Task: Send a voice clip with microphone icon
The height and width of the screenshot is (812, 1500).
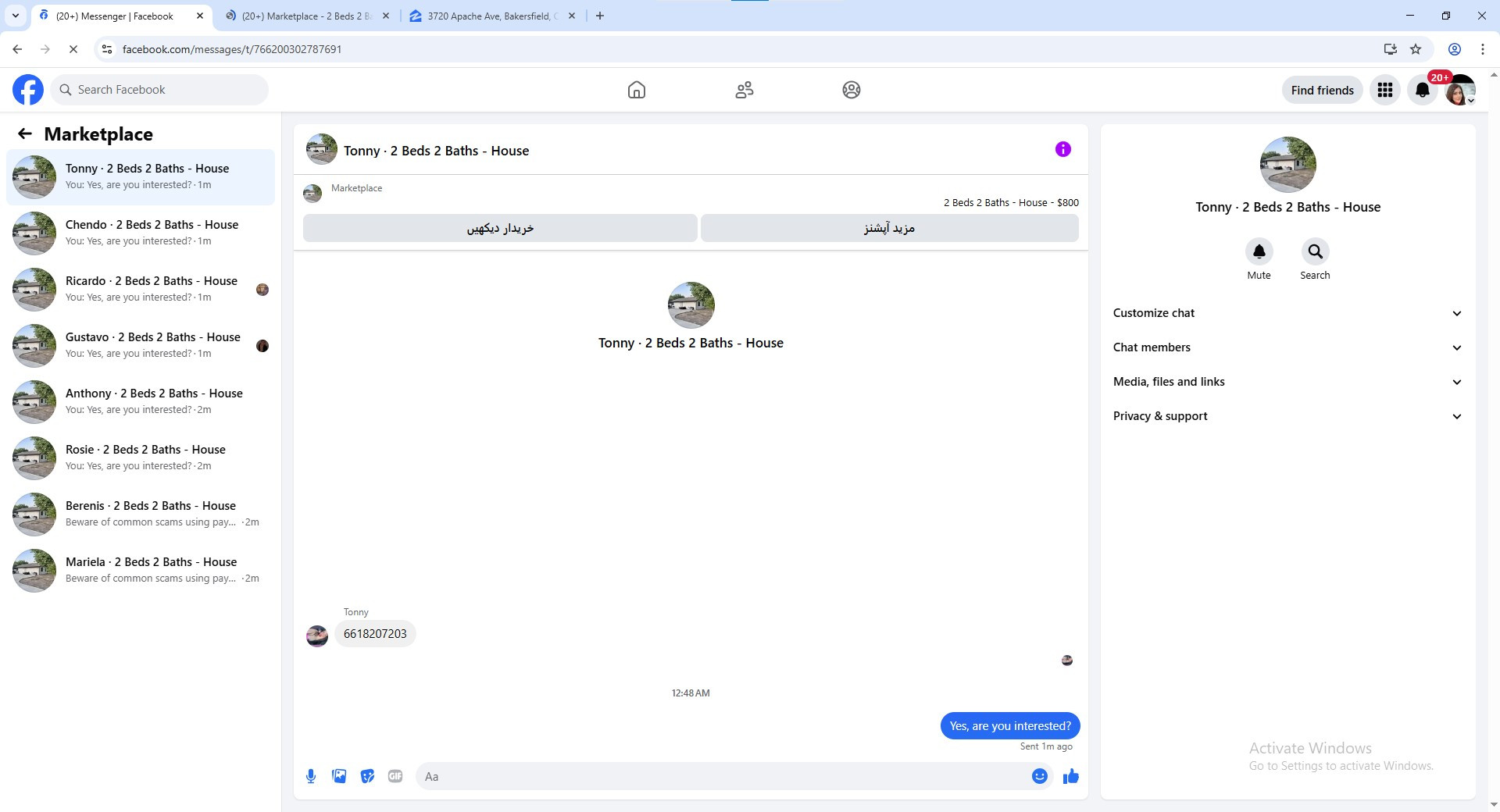Action: pyautogui.click(x=311, y=776)
